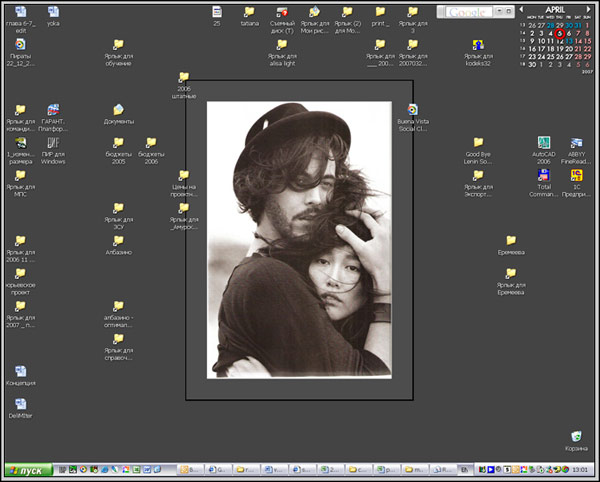The image size is (600, 482).
Task: Open the Съемный диск (T) icon
Action: [x=282, y=12]
